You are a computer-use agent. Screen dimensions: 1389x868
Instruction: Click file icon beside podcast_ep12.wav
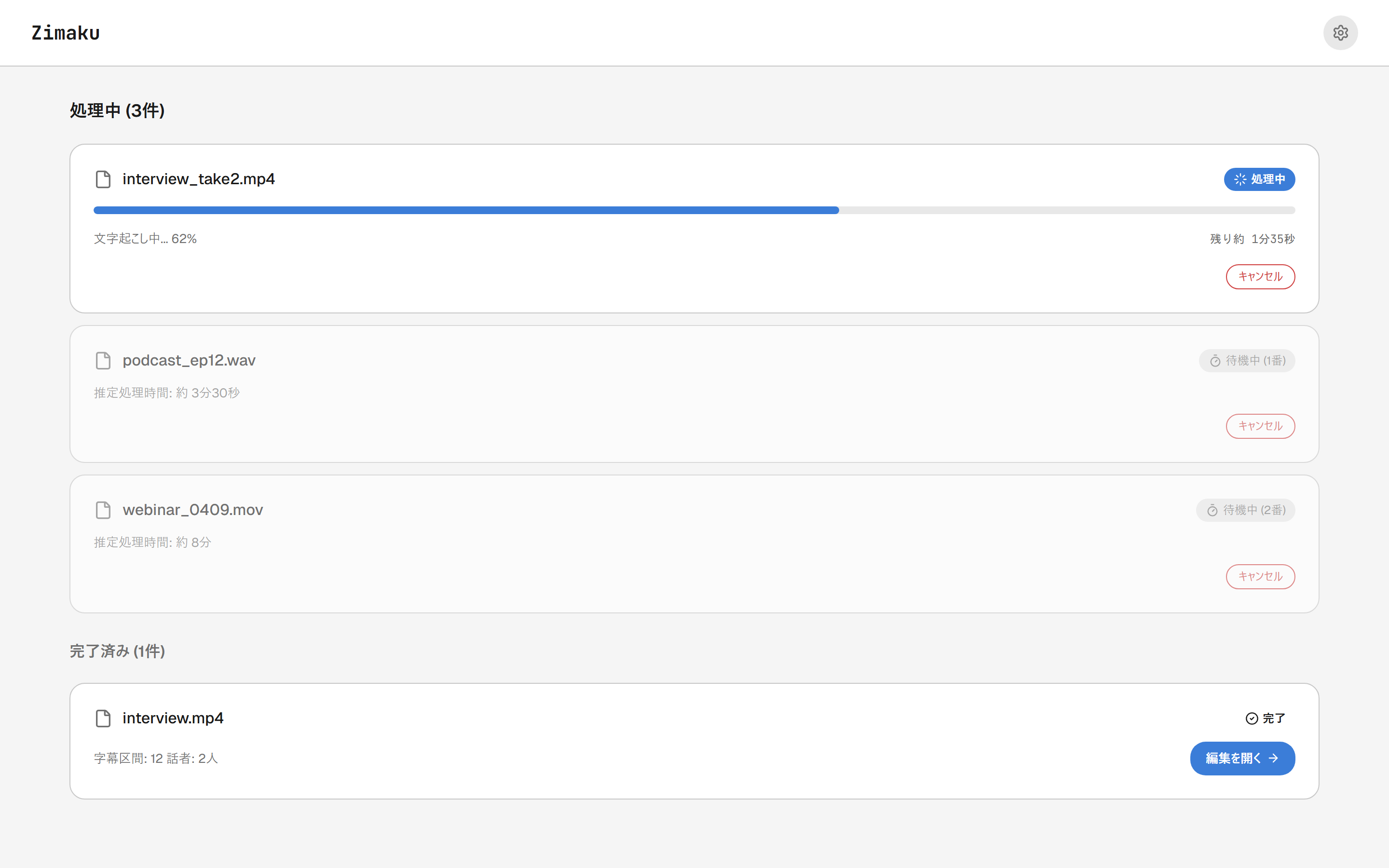point(103,361)
